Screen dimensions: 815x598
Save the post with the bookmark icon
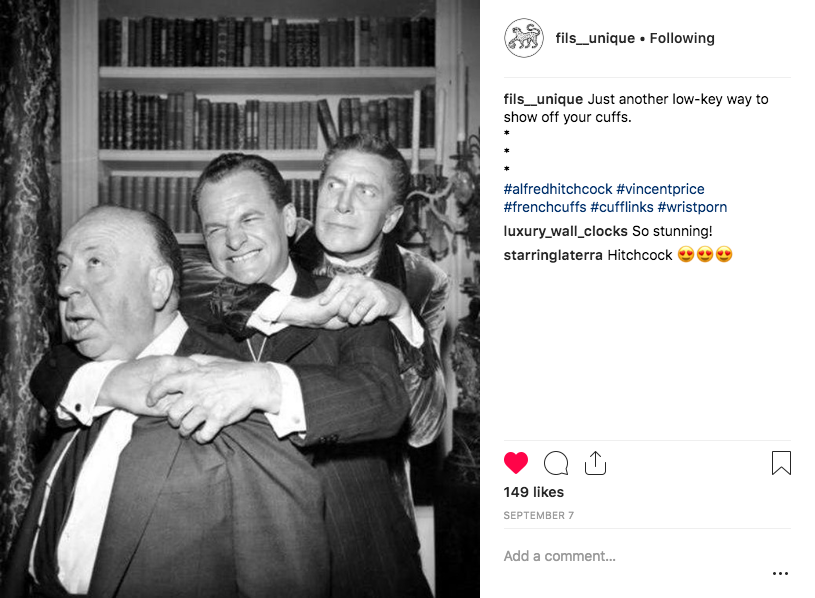[781, 463]
